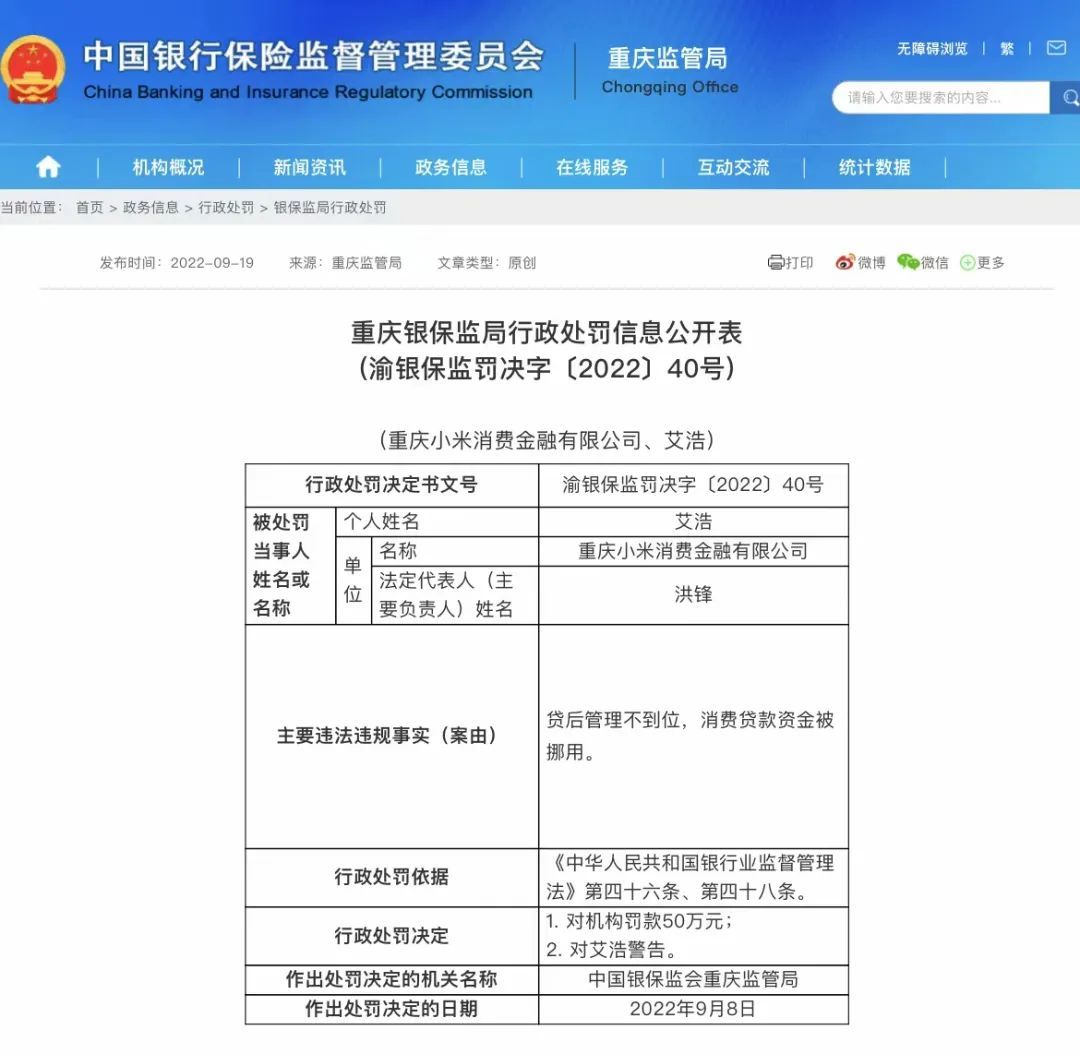Click the national emblem logo

pyautogui.click(x=32, y=70)
